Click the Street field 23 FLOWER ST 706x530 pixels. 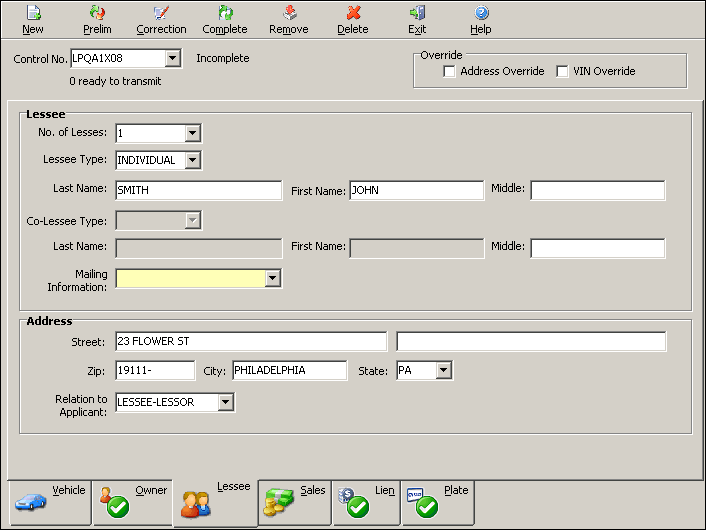click(251, 341)
